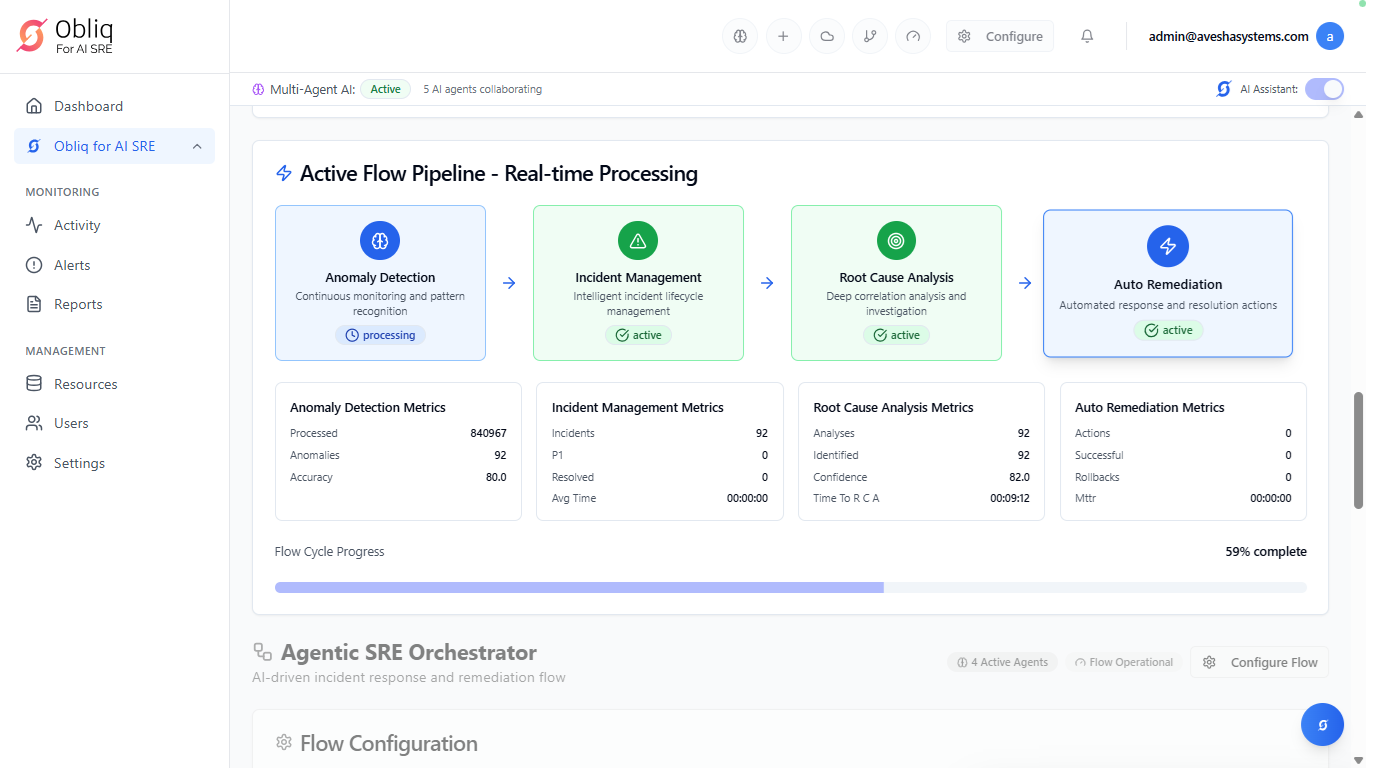Open the gauge icon in the top toolbar
1373x780 pixels.
click(913, 36)
